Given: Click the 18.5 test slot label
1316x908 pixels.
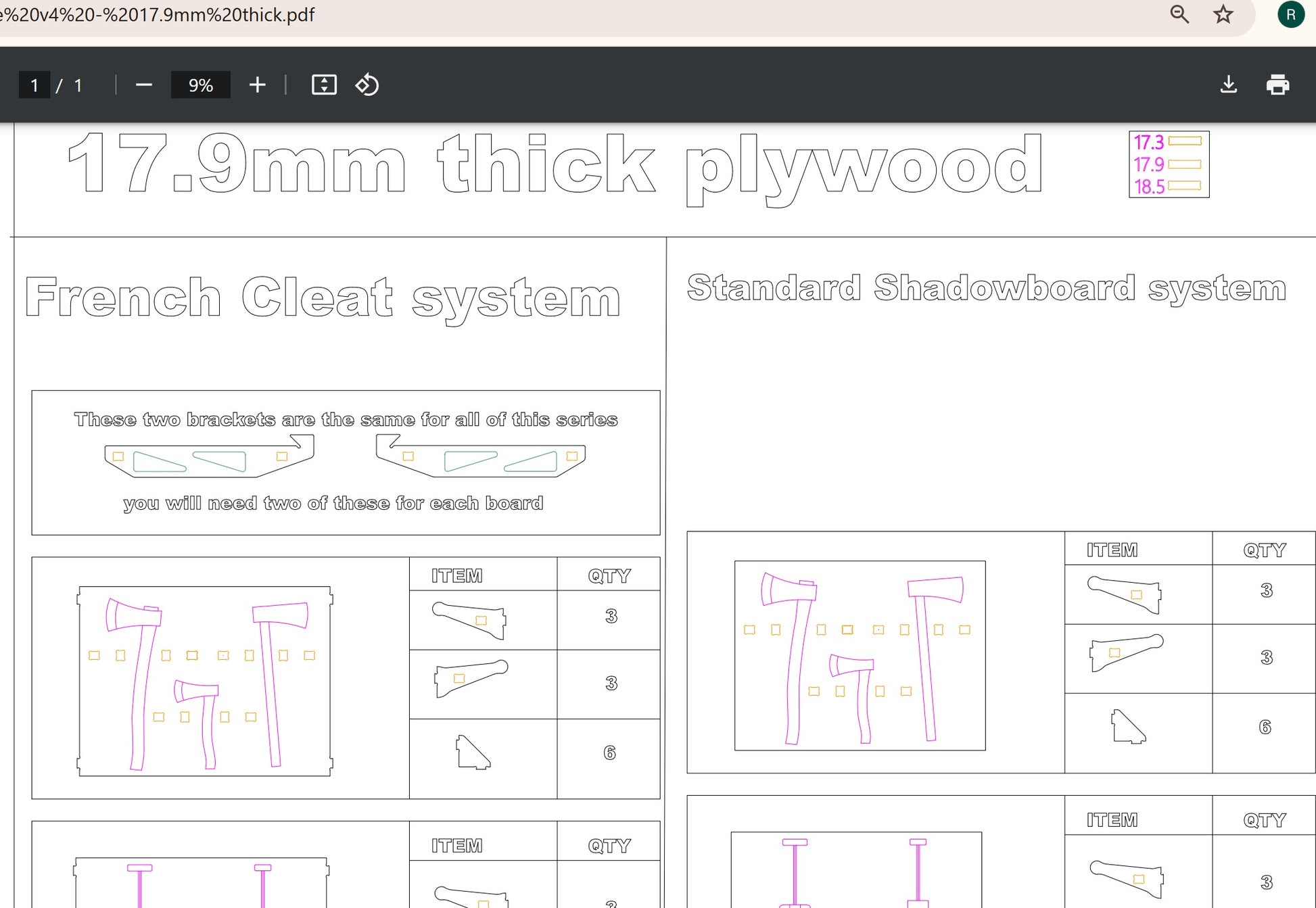Looking at the screenshot, I should click(1148, 187).
